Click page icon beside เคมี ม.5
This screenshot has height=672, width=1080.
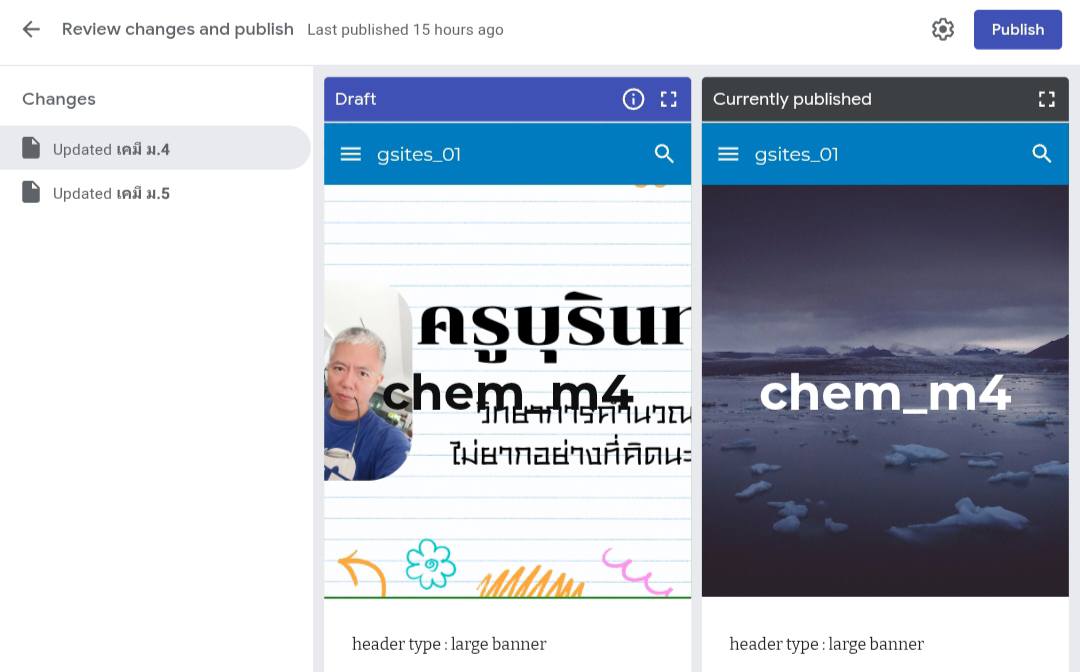pyautogui.click(x=31, y=192)
